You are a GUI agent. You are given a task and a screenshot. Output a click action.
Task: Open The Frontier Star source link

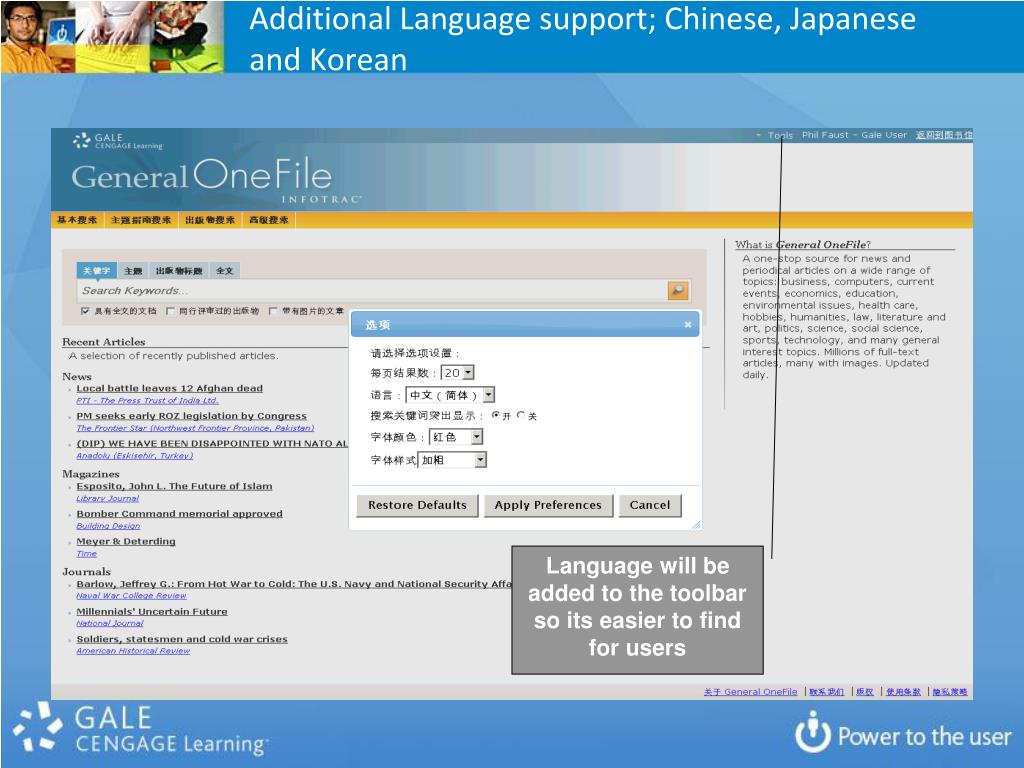[195, 428]
